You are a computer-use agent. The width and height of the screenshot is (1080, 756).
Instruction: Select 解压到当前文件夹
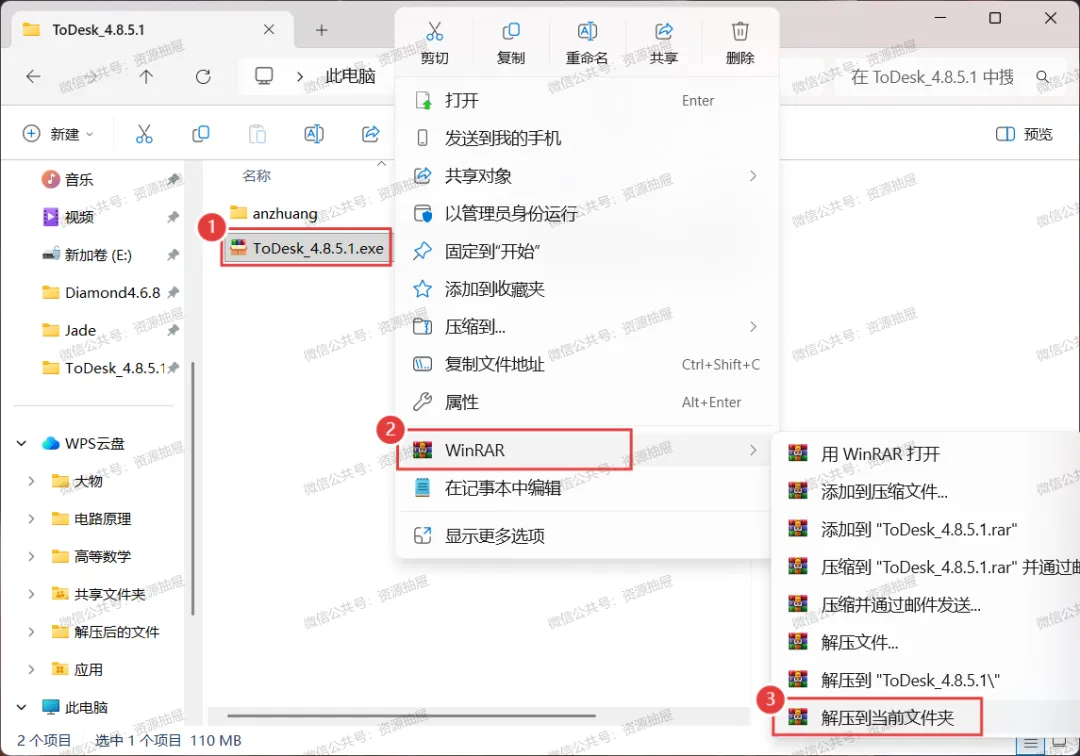926,718
